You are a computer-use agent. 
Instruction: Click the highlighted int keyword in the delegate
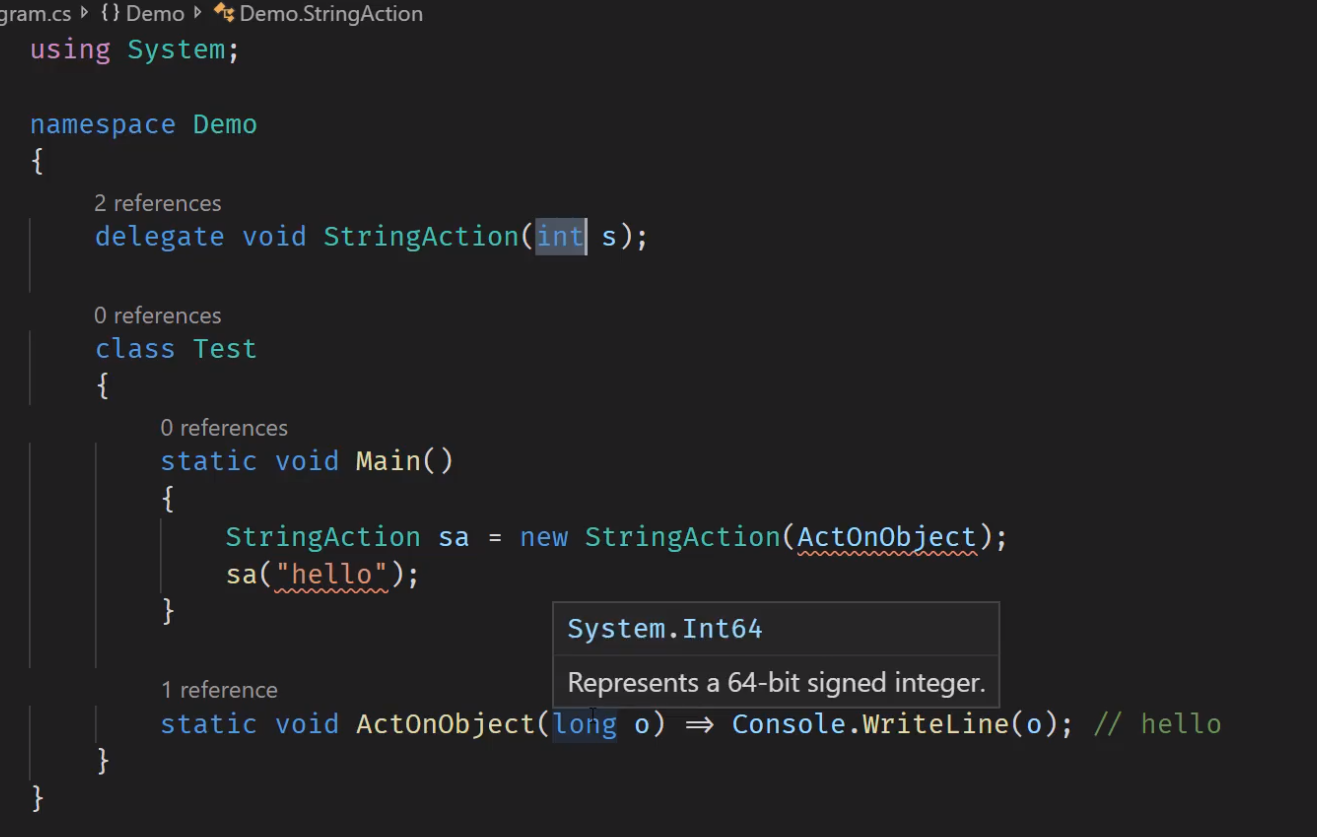[560, 237]
